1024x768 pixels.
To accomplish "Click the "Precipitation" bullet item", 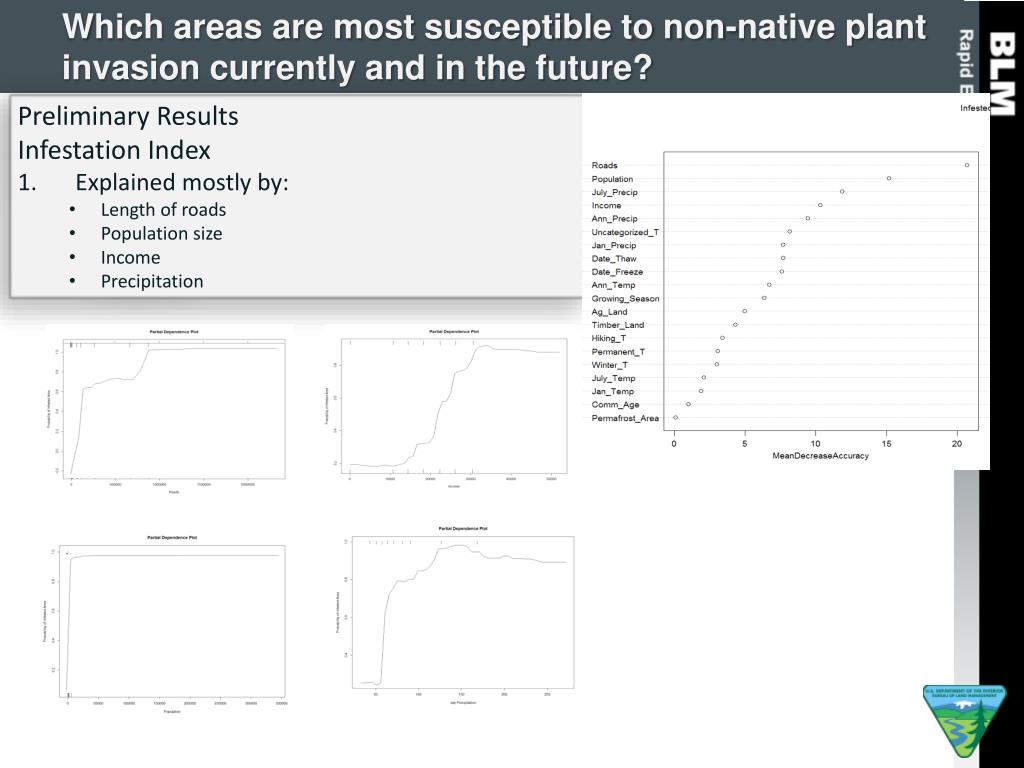I will [151, 282].
